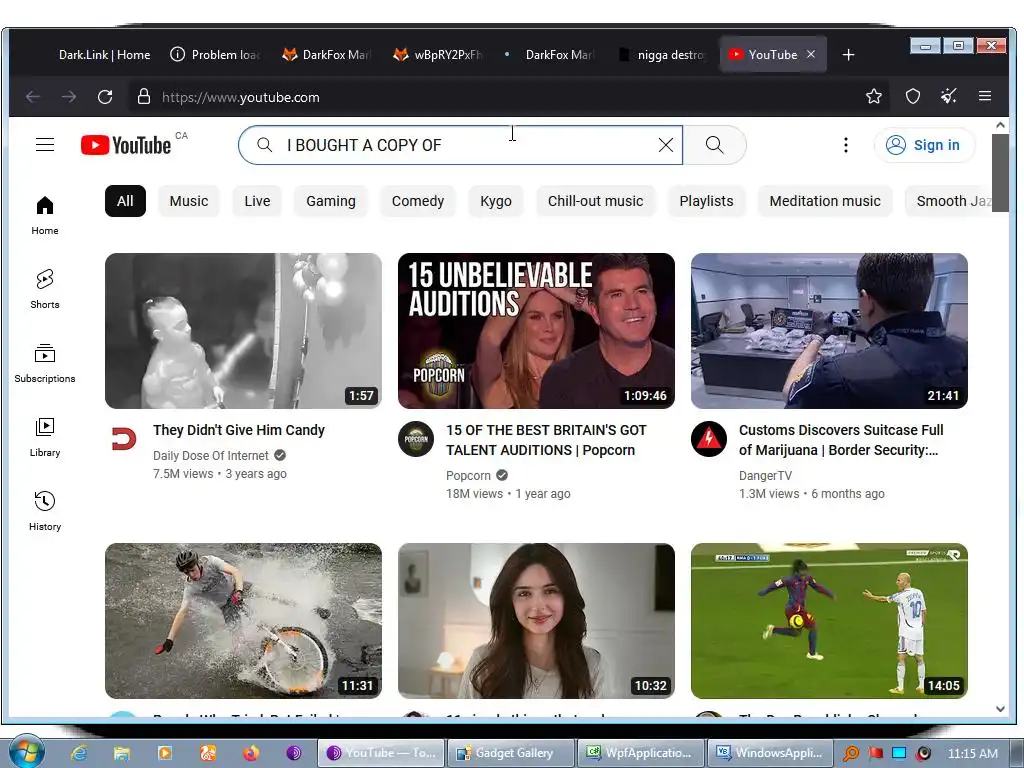This screenshot has height=768, width=1024.
Task: Open History in the sidebar
Action: [x=44, y=511]
